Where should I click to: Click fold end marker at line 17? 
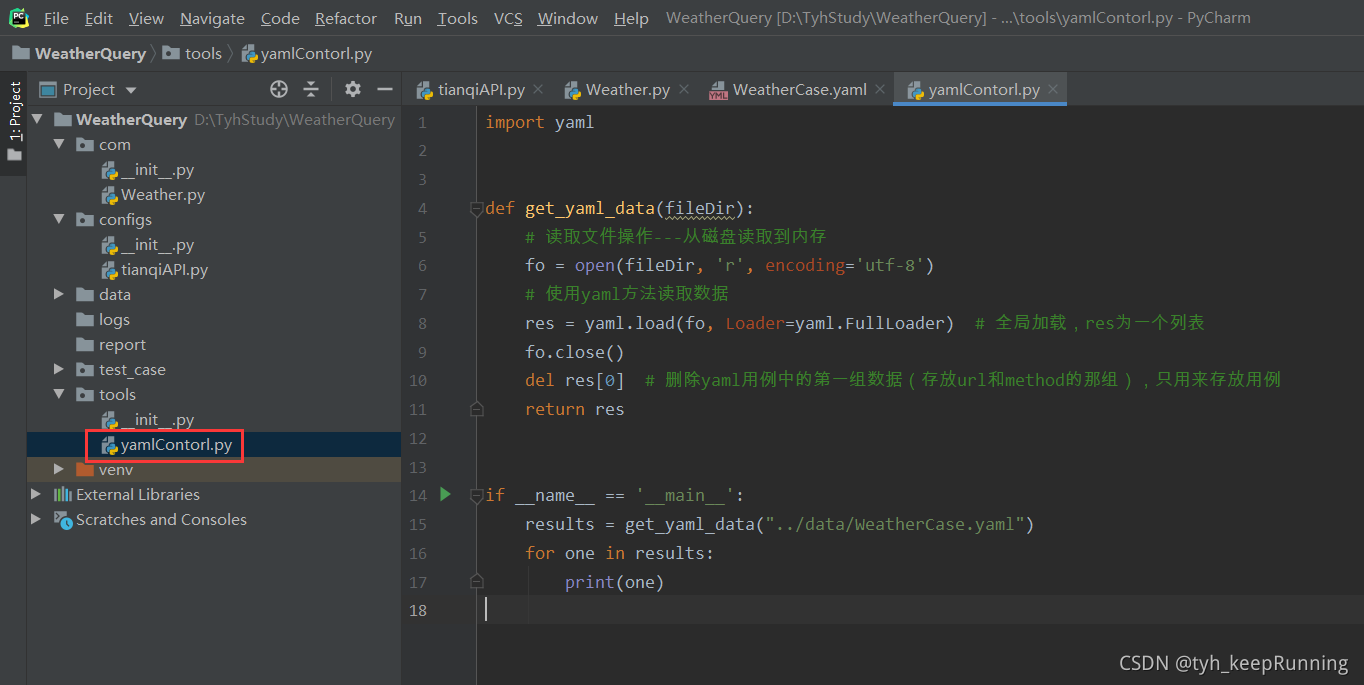point(477,581)
